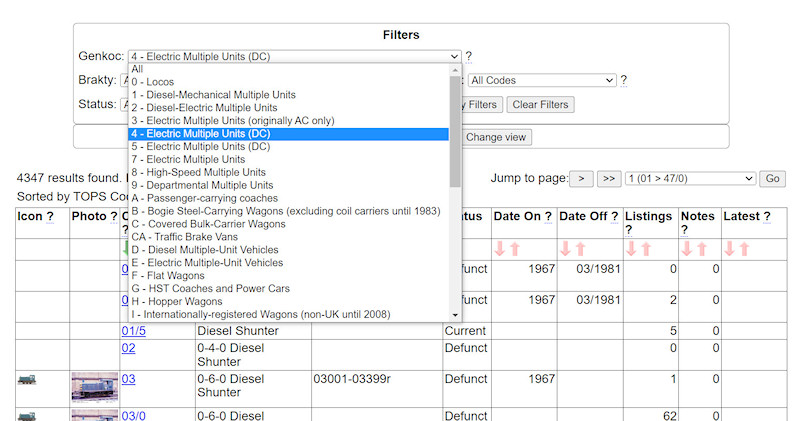800x421 pixels.
Task: Click the question mark beside All Codes dropdown
Action: pos(624,80)
